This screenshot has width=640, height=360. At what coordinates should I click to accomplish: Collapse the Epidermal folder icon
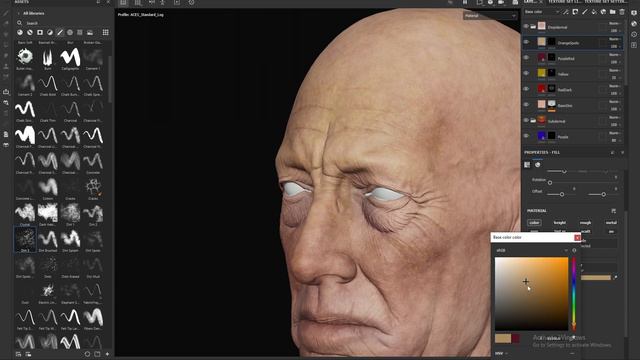pyautogui.click(x=533, y=27)
